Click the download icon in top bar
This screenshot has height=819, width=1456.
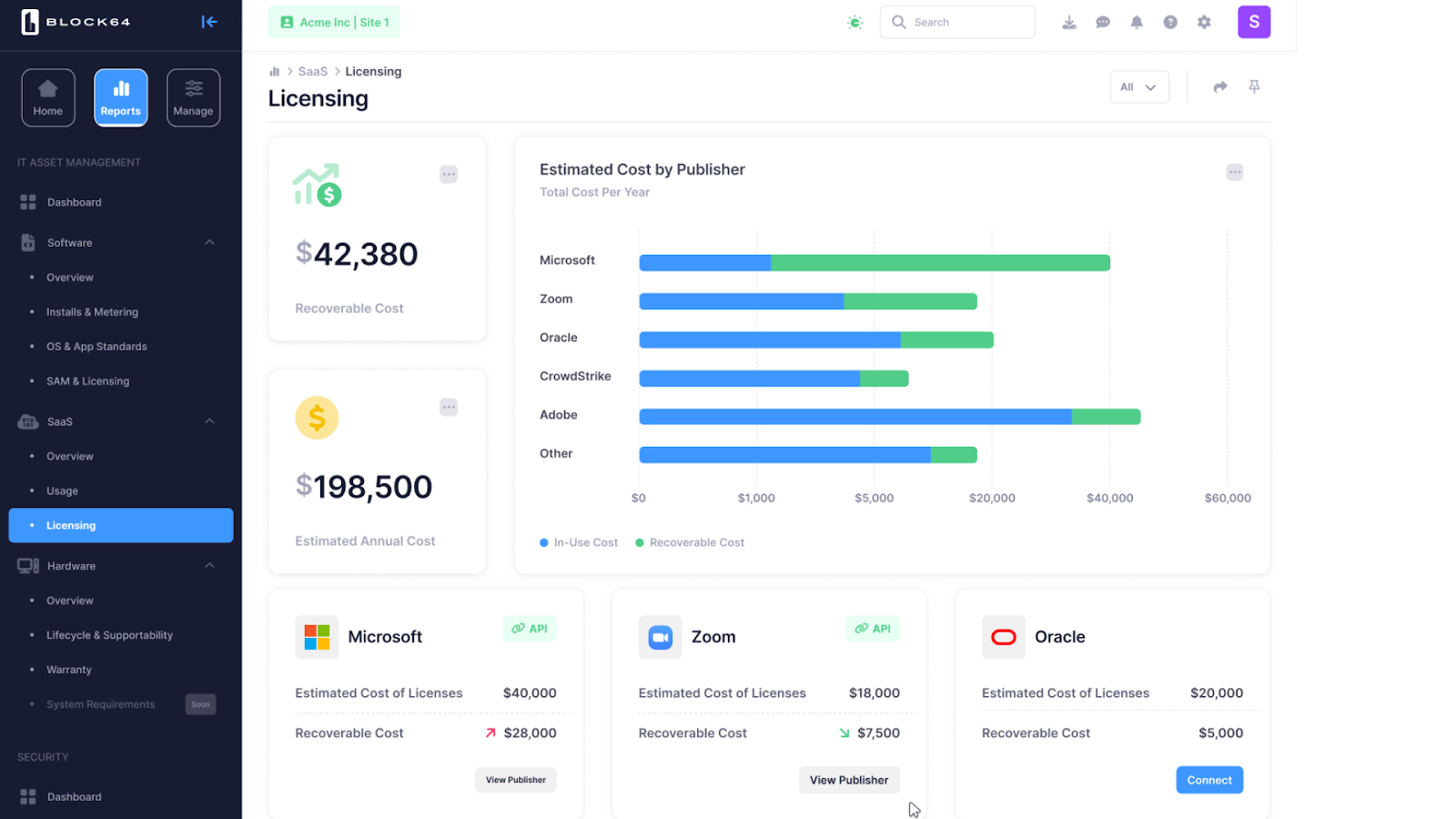(x=1069, y=22)
